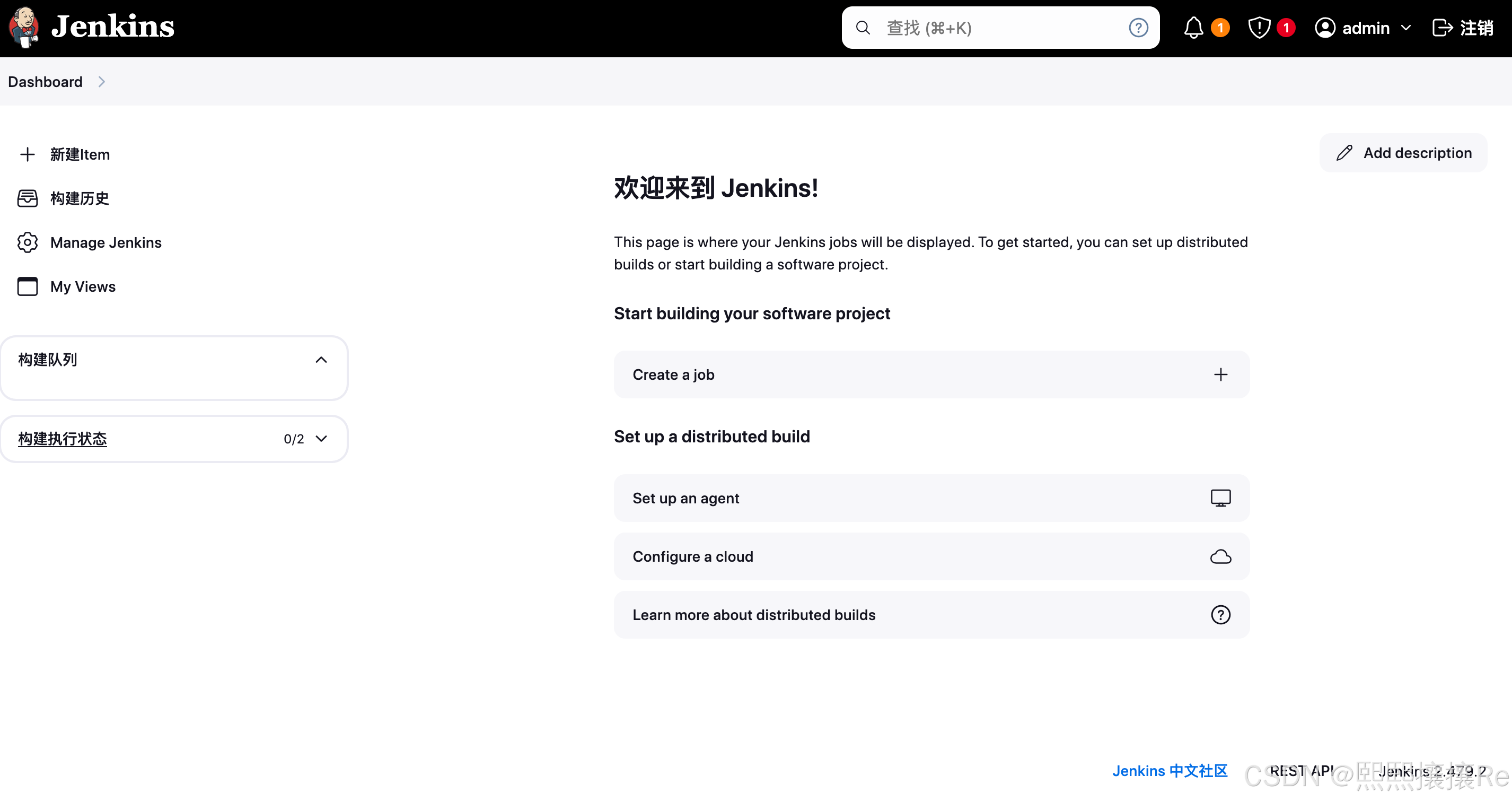Navigate to Dashboard via breadcrumb
Image resolution: width=1512 pixels, height=802 pixels.
click(45, 82)
